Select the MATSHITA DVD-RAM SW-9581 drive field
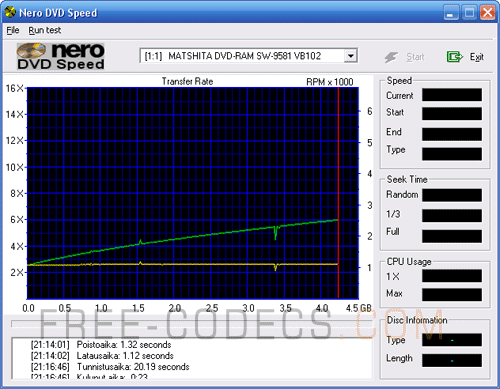 tap(248, 56)
